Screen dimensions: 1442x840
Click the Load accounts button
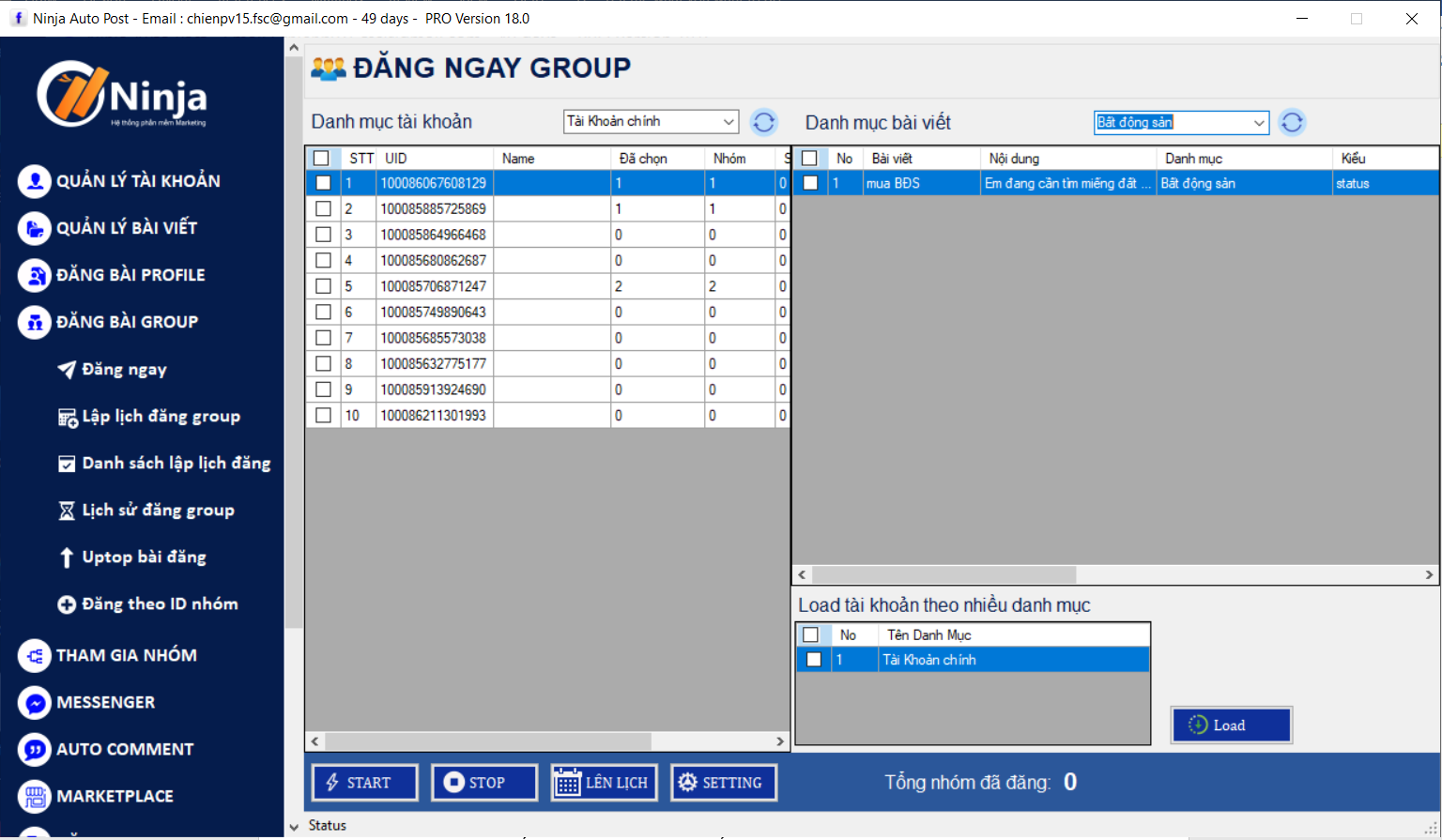1232,725
